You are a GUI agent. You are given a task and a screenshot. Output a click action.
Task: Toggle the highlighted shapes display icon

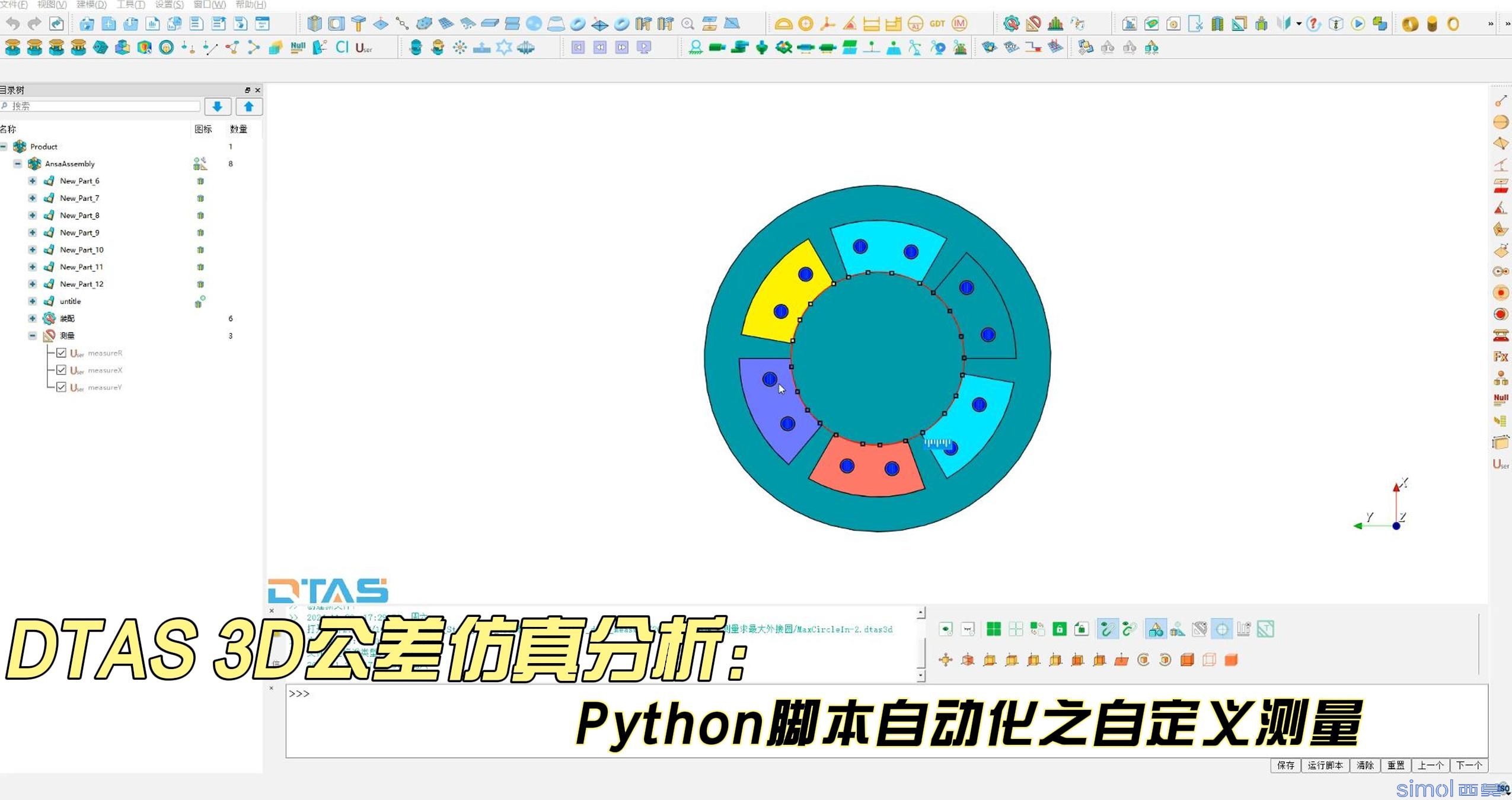click(1156, 629)
